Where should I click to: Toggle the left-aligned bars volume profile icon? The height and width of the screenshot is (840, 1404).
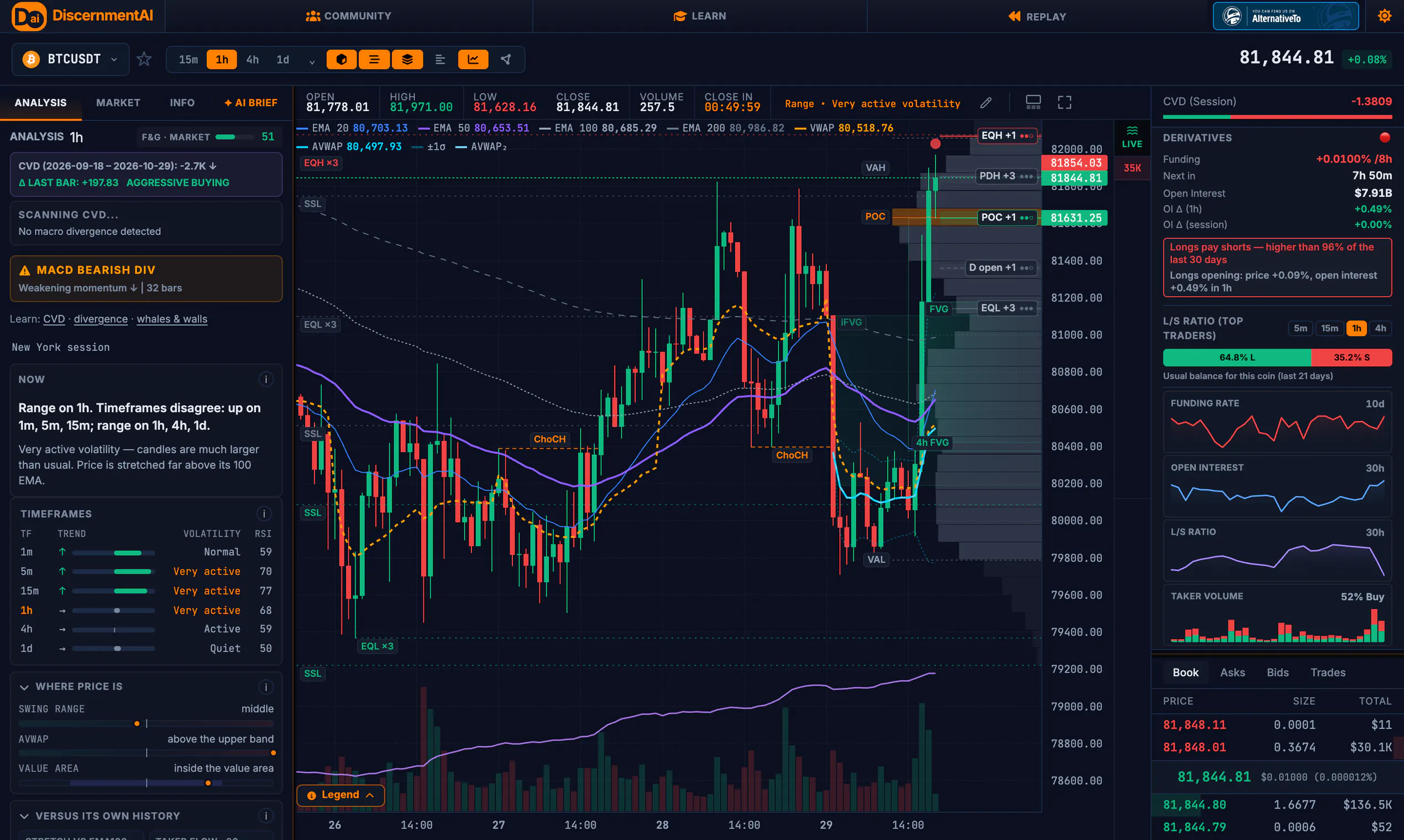440,60
